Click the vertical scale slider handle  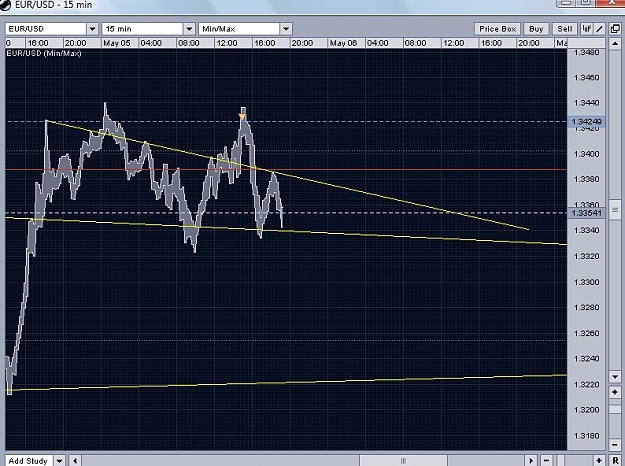tap(615, 210)
